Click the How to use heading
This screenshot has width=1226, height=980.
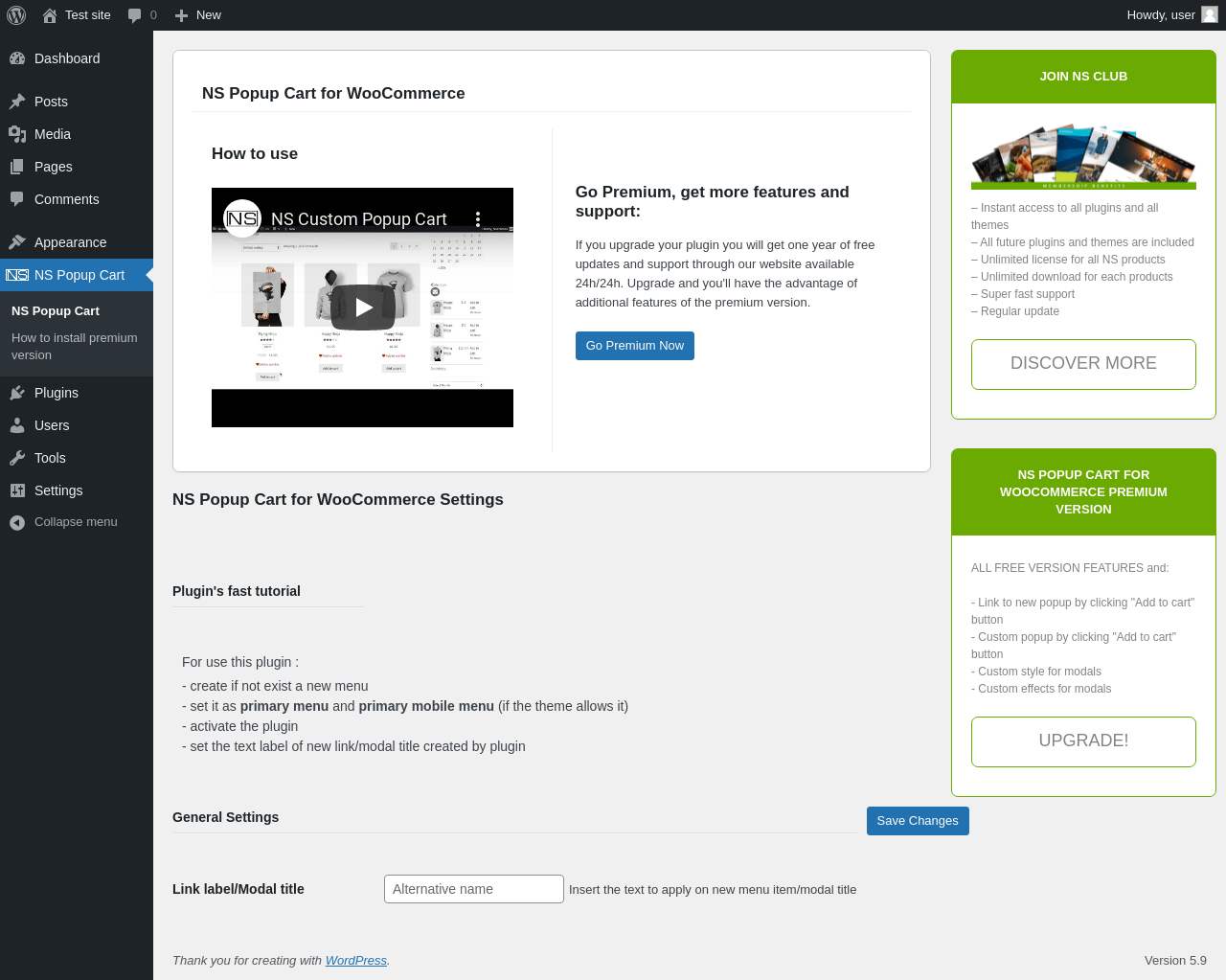[255, 153]
